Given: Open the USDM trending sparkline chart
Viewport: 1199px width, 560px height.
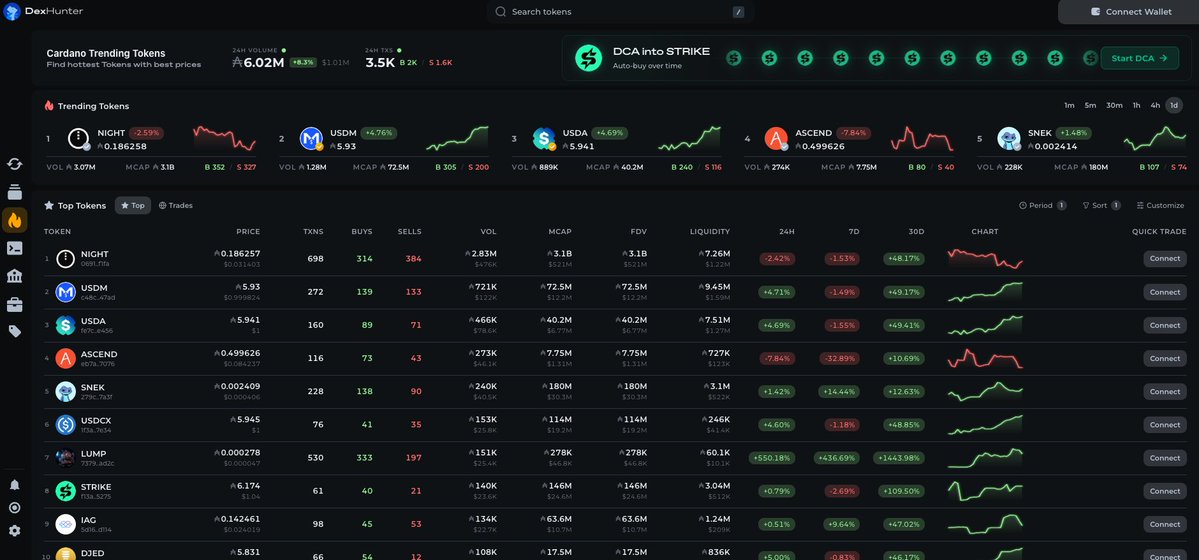Looking at the screenshot, I should click(457, 138).
